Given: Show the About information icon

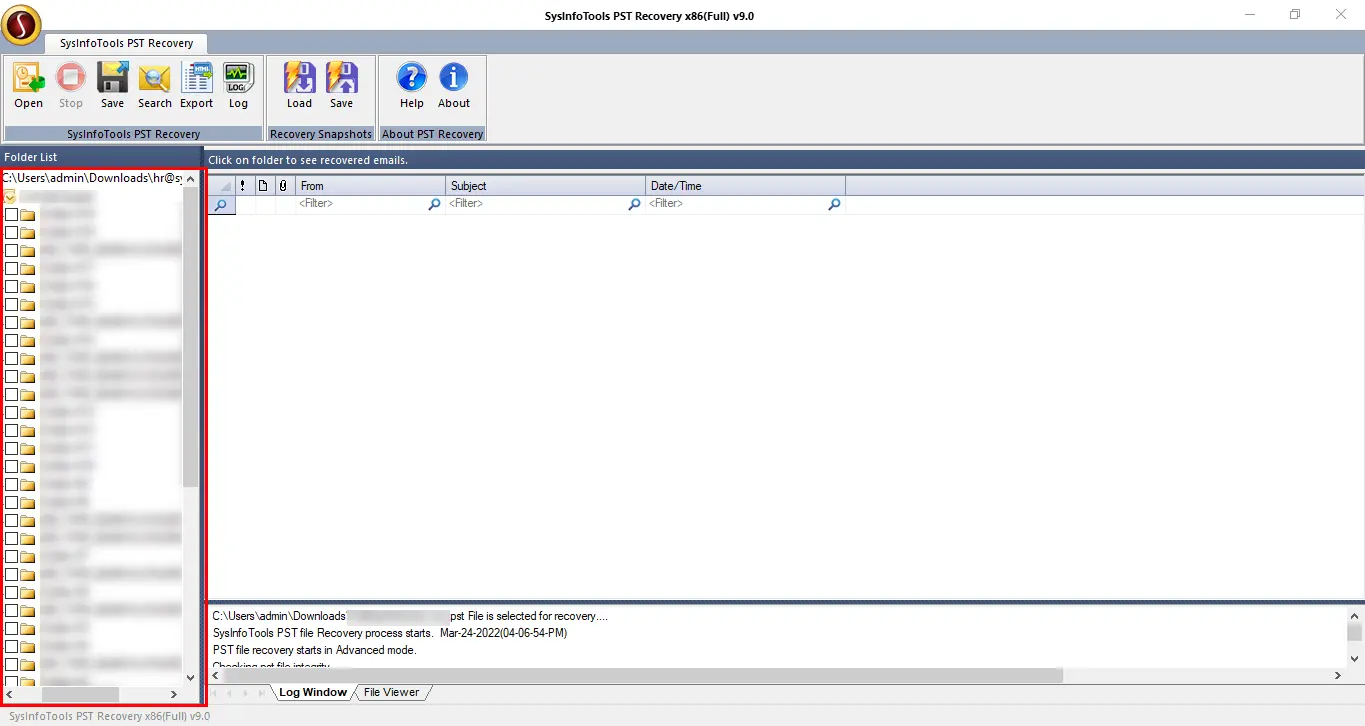Looking at the screenshot, I should [x=454, y=85].
